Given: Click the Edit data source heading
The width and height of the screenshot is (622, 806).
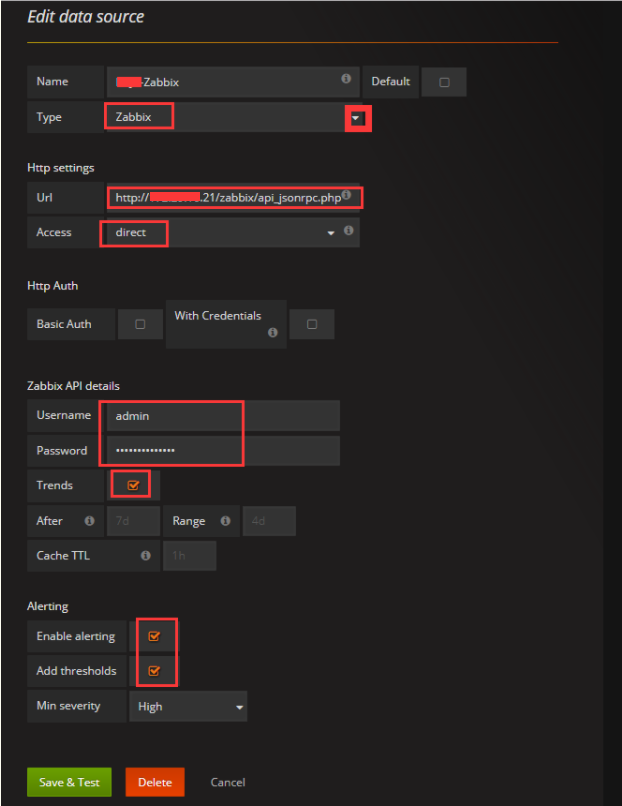Looking at the screenshot, I should (x=85, y=17).
